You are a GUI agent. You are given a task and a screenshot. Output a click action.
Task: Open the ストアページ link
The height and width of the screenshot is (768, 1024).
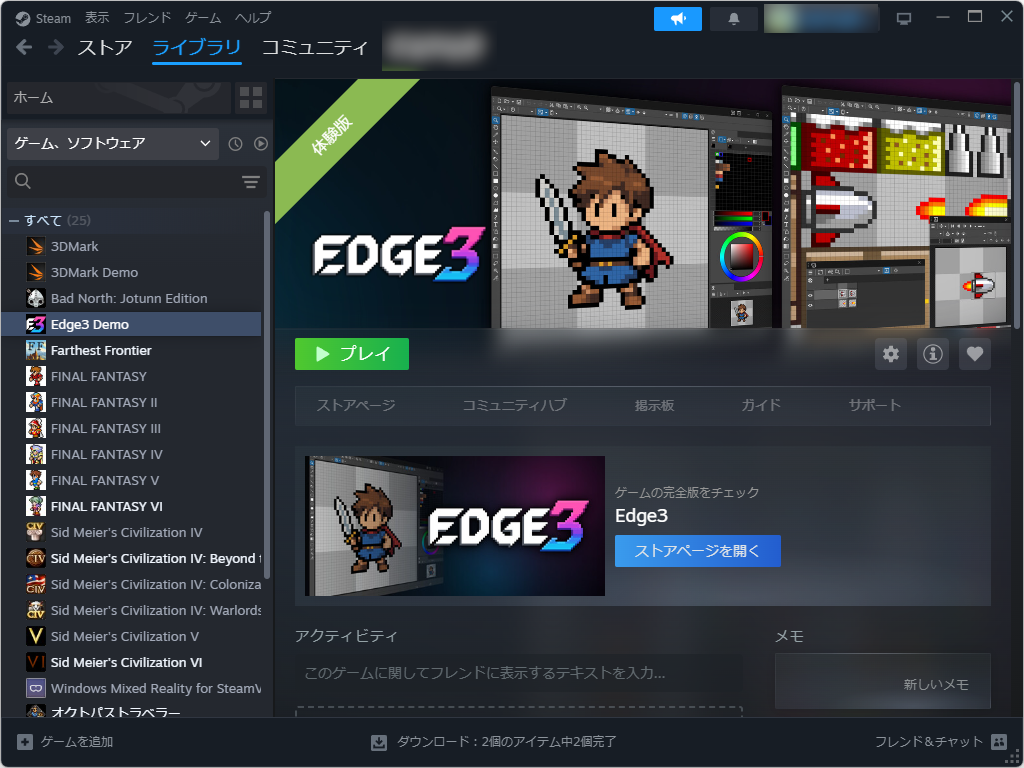356,406
